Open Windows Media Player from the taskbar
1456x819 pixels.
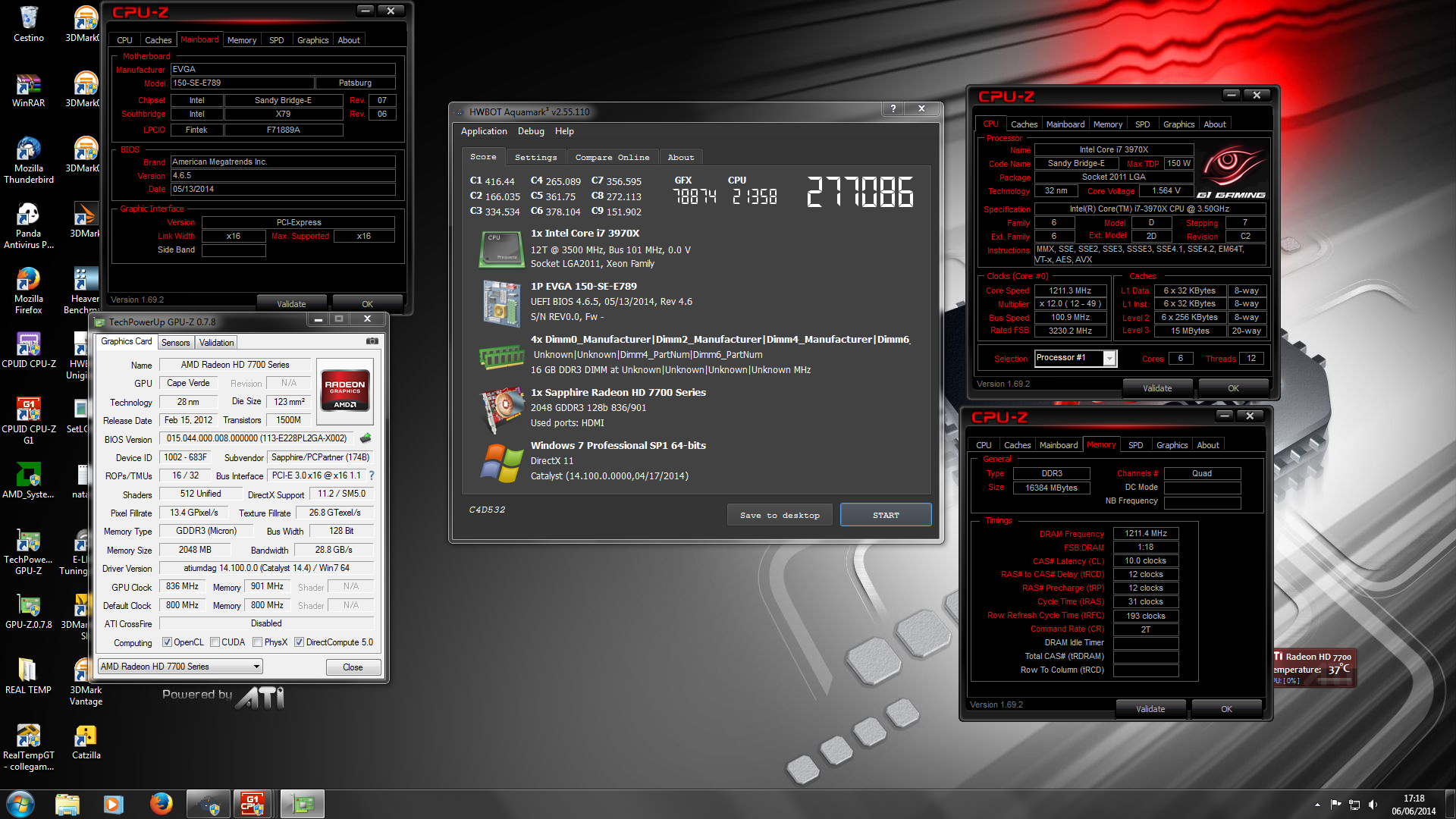coord(114,804)
